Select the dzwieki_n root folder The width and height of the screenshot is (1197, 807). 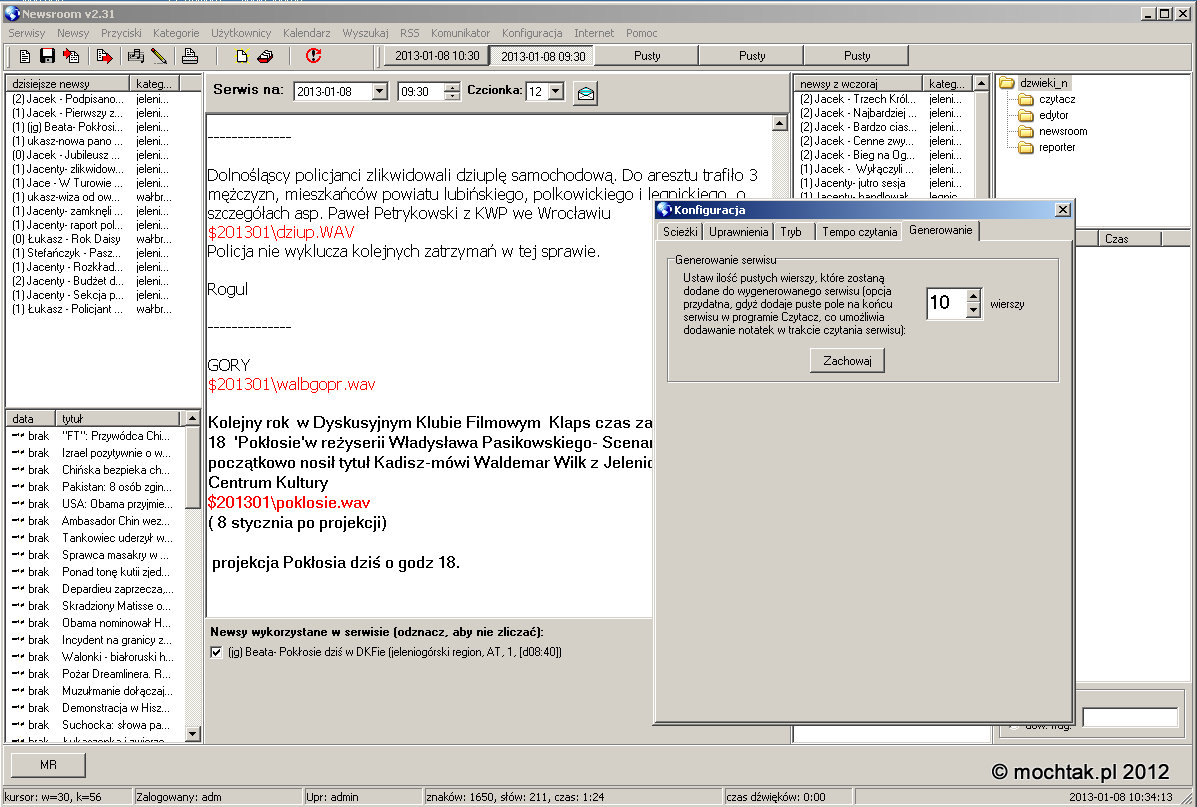(1044, 83)
